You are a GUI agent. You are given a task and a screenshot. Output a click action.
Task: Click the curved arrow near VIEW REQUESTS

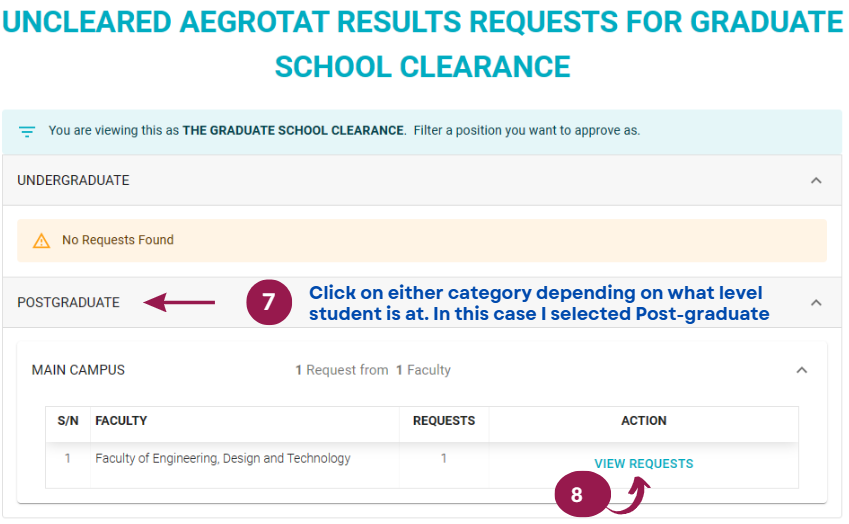click(x=630, y=495)
